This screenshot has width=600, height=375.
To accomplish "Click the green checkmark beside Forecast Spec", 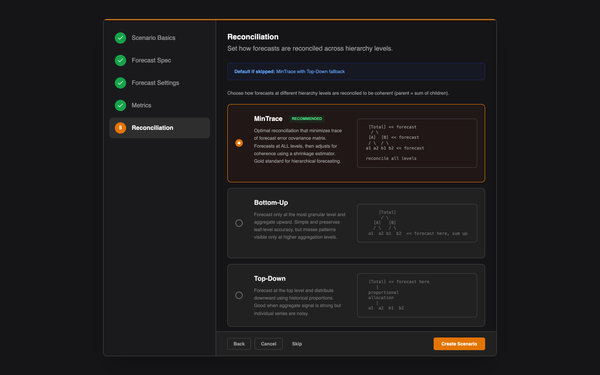I will 120,60.
